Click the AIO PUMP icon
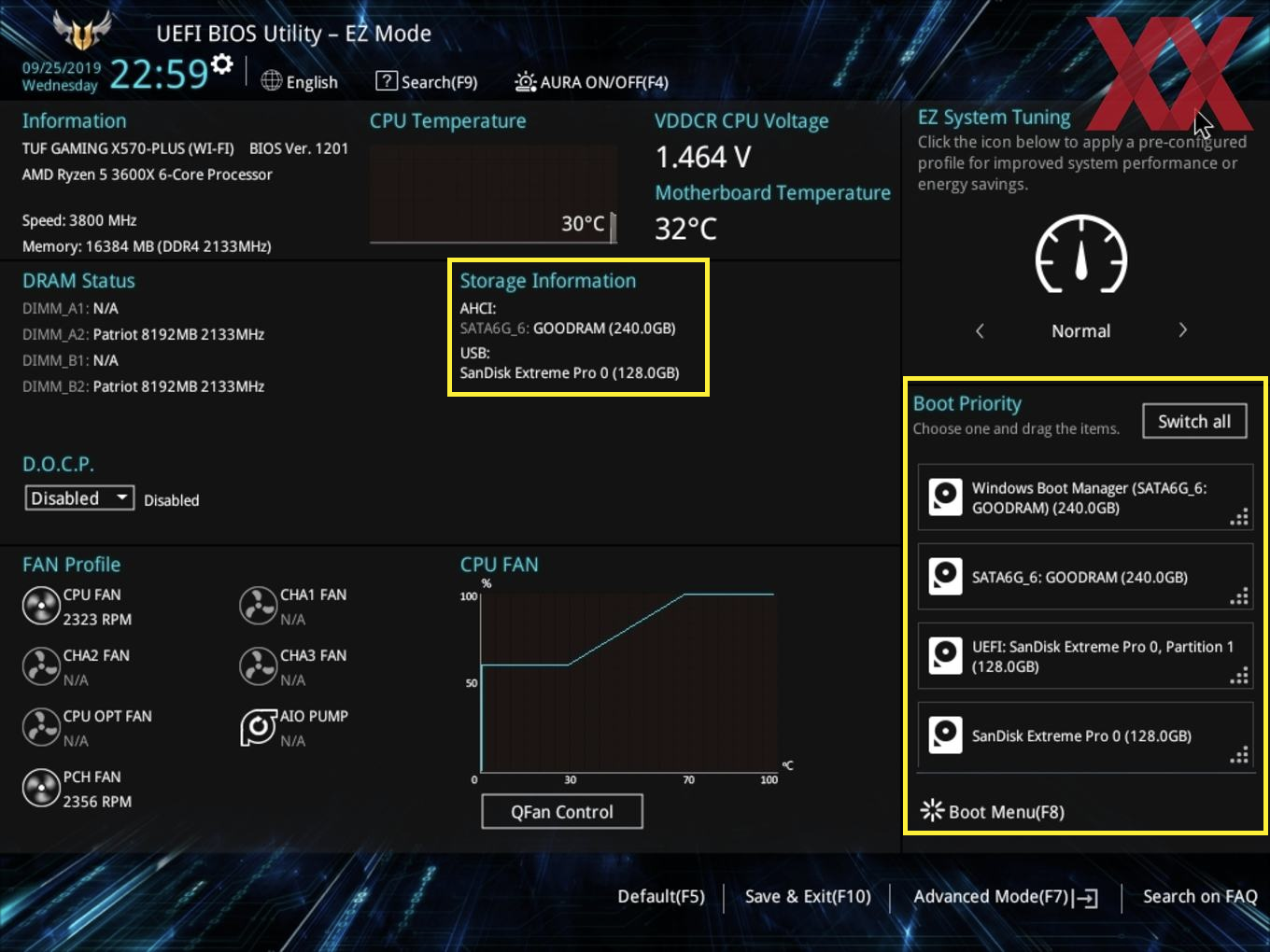 (258, 727)
